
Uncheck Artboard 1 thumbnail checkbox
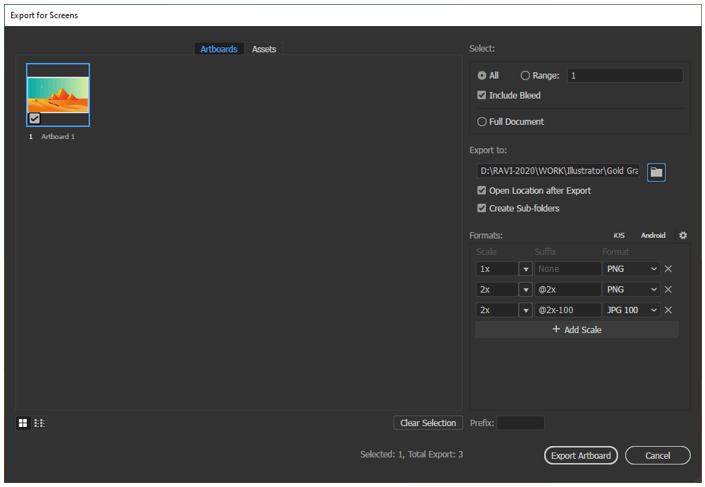[35, 119]
